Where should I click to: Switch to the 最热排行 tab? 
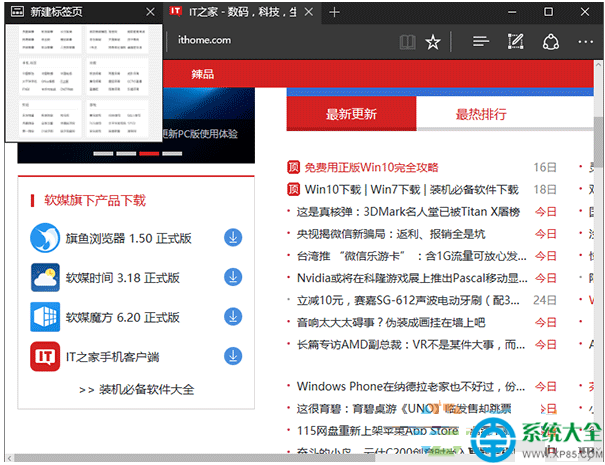(x=481, y=114)
